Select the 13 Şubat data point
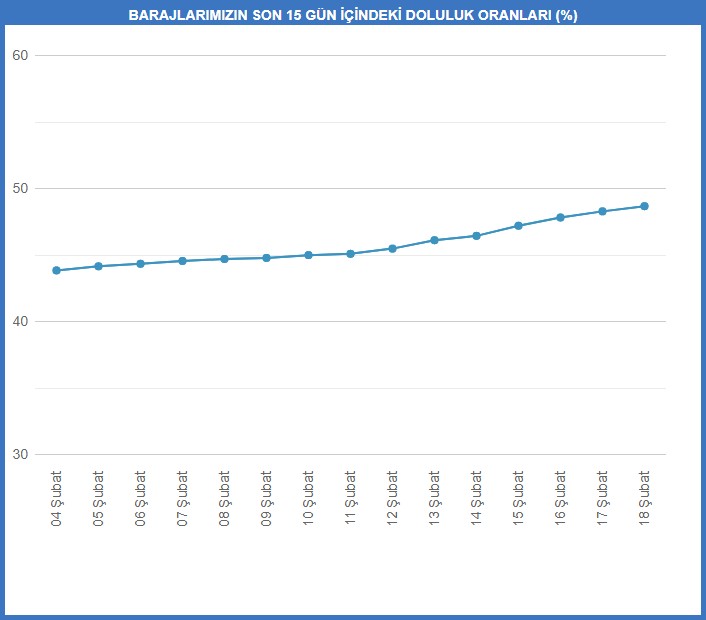Image resolution: width=706 pixels, height=620 pixels. point(434,240)
